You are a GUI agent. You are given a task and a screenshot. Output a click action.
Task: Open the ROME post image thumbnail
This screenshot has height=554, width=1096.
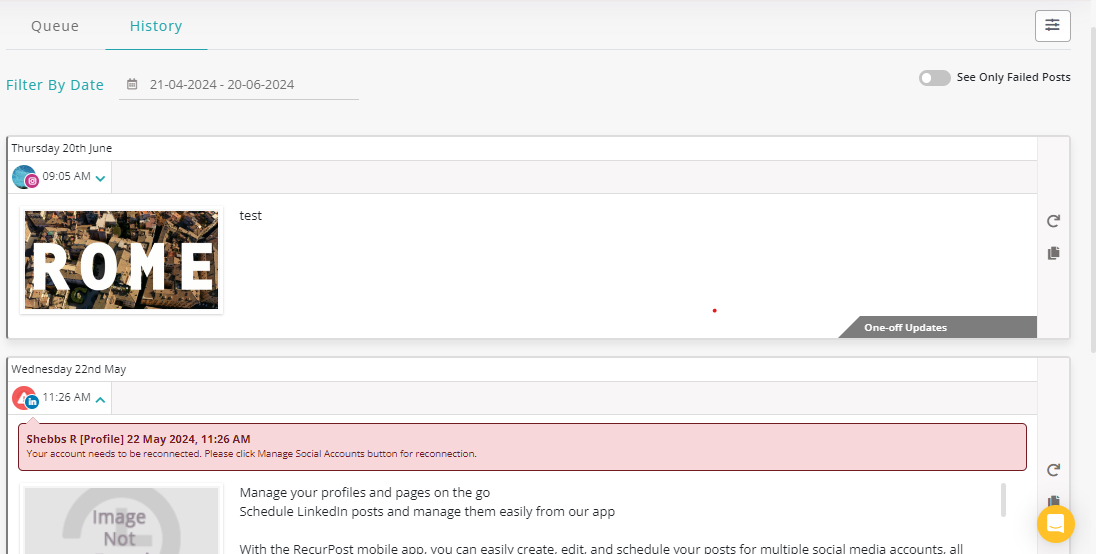[x=122, y=260]
